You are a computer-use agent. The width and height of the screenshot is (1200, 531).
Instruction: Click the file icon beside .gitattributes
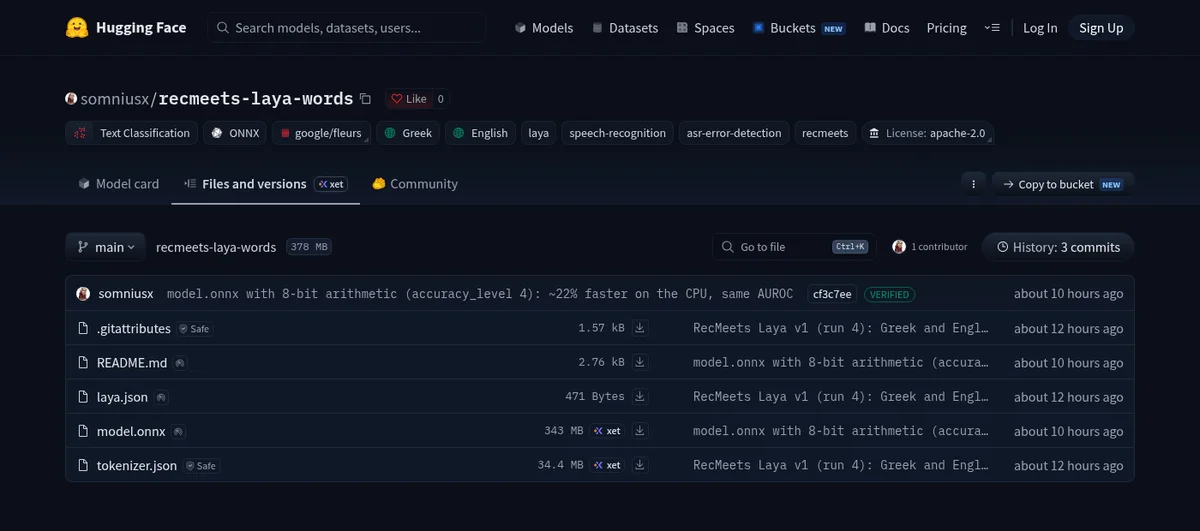[x=84, y=328]
